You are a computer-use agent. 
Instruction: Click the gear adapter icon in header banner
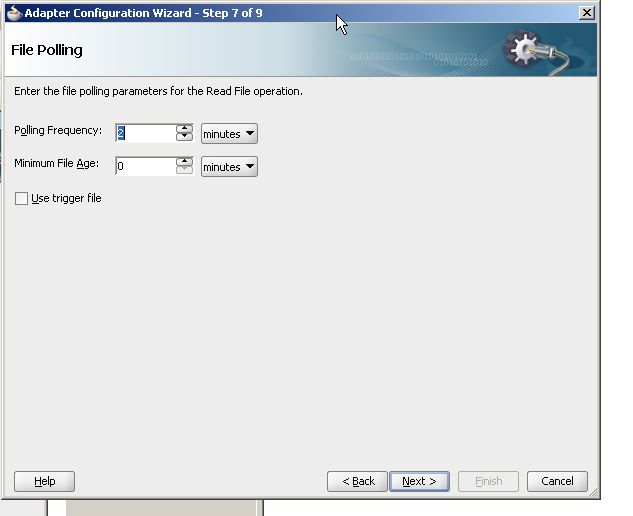[x=535, y=51]
